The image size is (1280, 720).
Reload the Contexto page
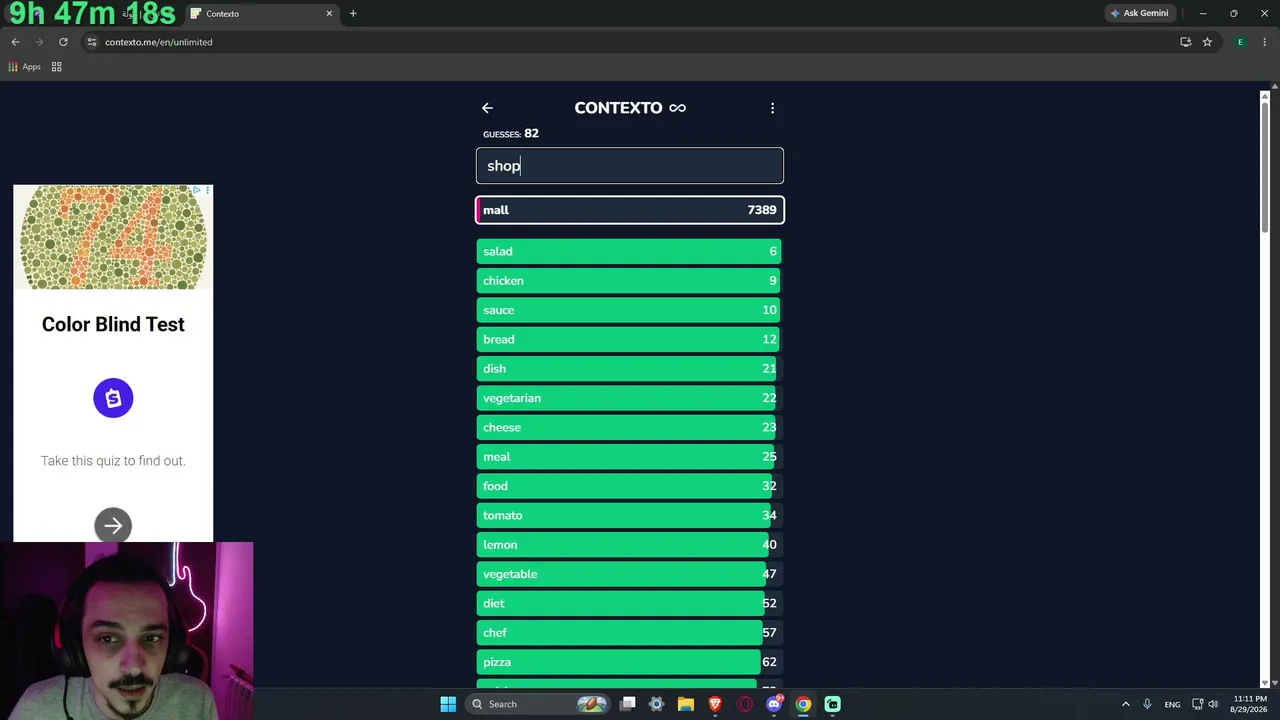63,42
